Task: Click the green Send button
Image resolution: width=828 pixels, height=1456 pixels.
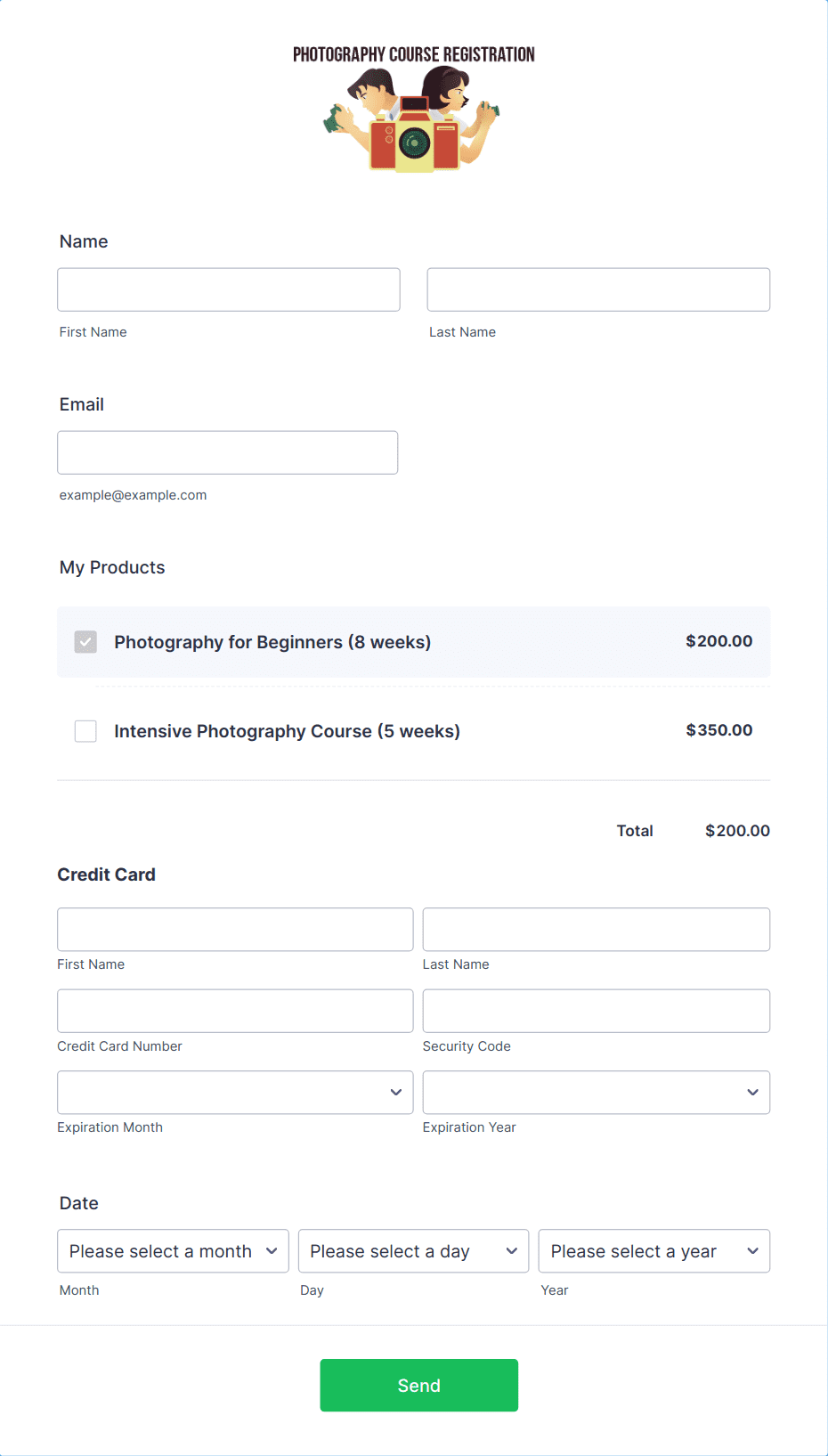Action: click(x=419, y=1385)
